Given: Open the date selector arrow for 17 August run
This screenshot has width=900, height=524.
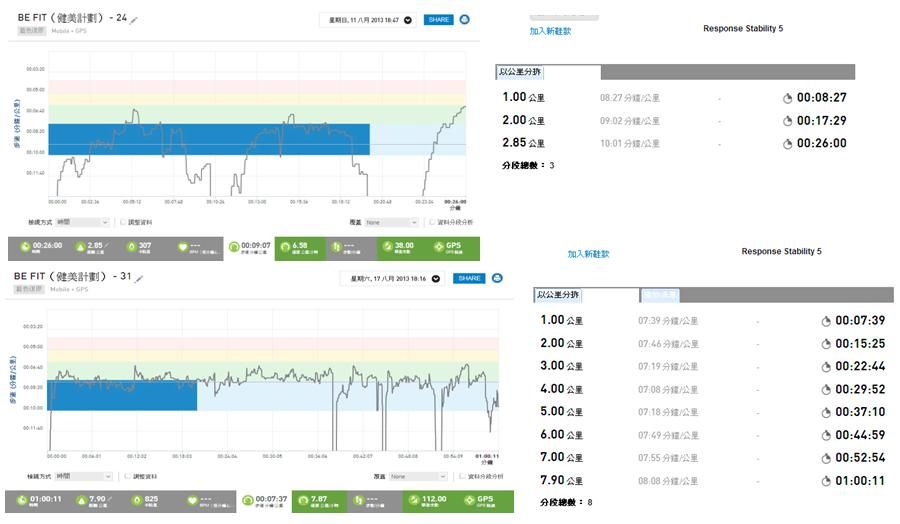Looking at the screenshot, I should point(436,279).
